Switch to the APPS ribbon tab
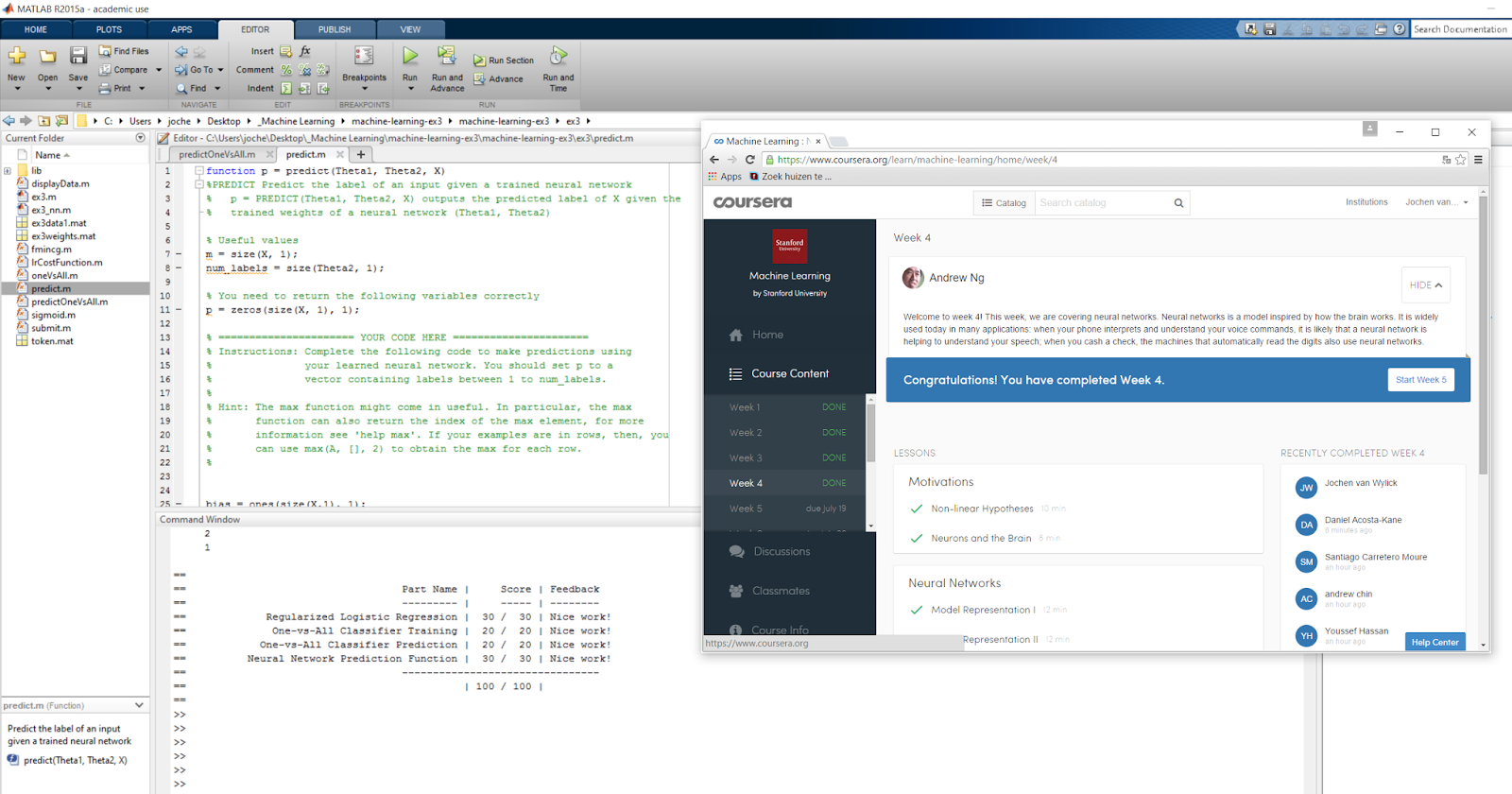The height and width of the screenshot is (794, 1512). point(181,29)
